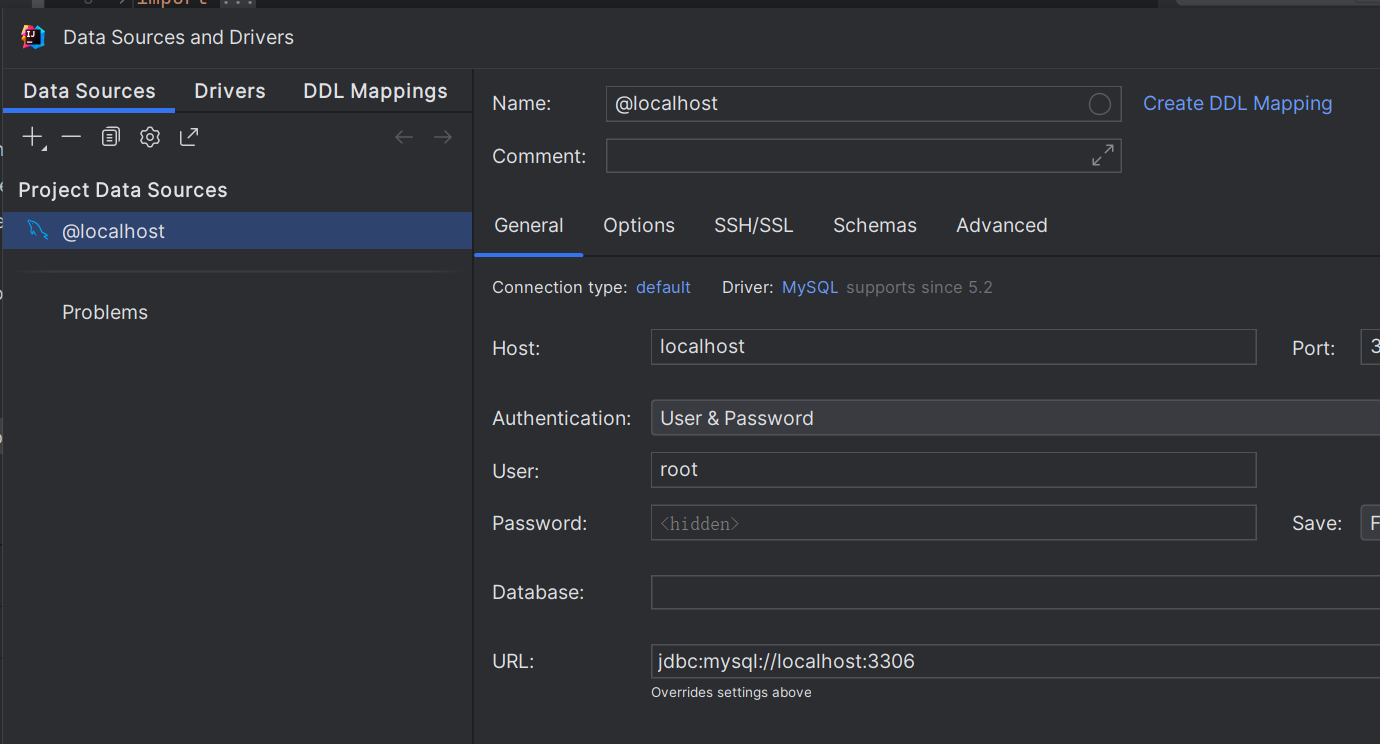The width and height of the screenshot is (1380, 744).
Task: Click the add data source plus icon
Action: [x=33, y=137]
